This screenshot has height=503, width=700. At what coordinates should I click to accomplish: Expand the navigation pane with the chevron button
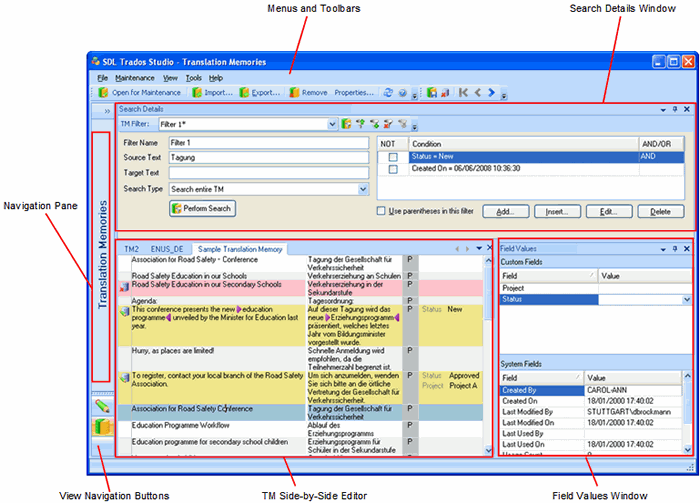tap(107, 111)
